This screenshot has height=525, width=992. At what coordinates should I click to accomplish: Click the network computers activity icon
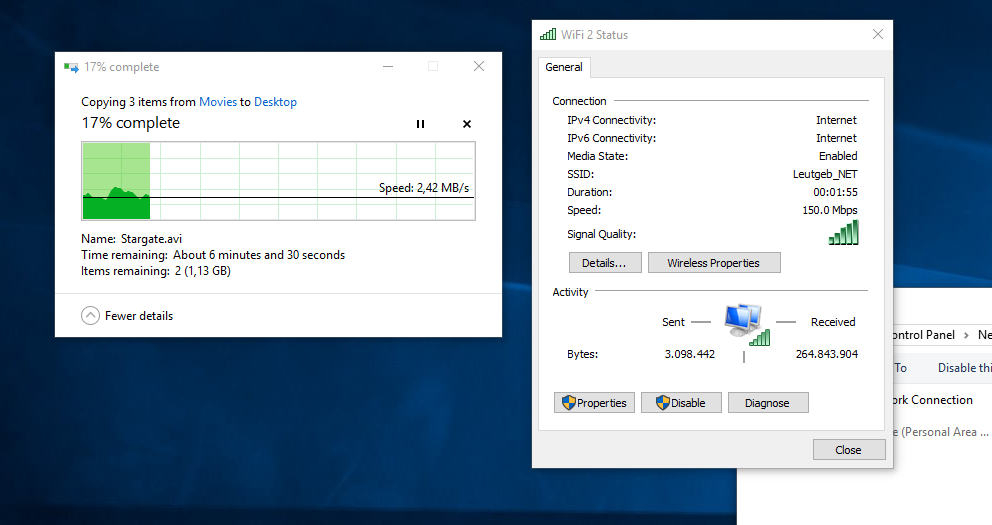click(747, 324)
